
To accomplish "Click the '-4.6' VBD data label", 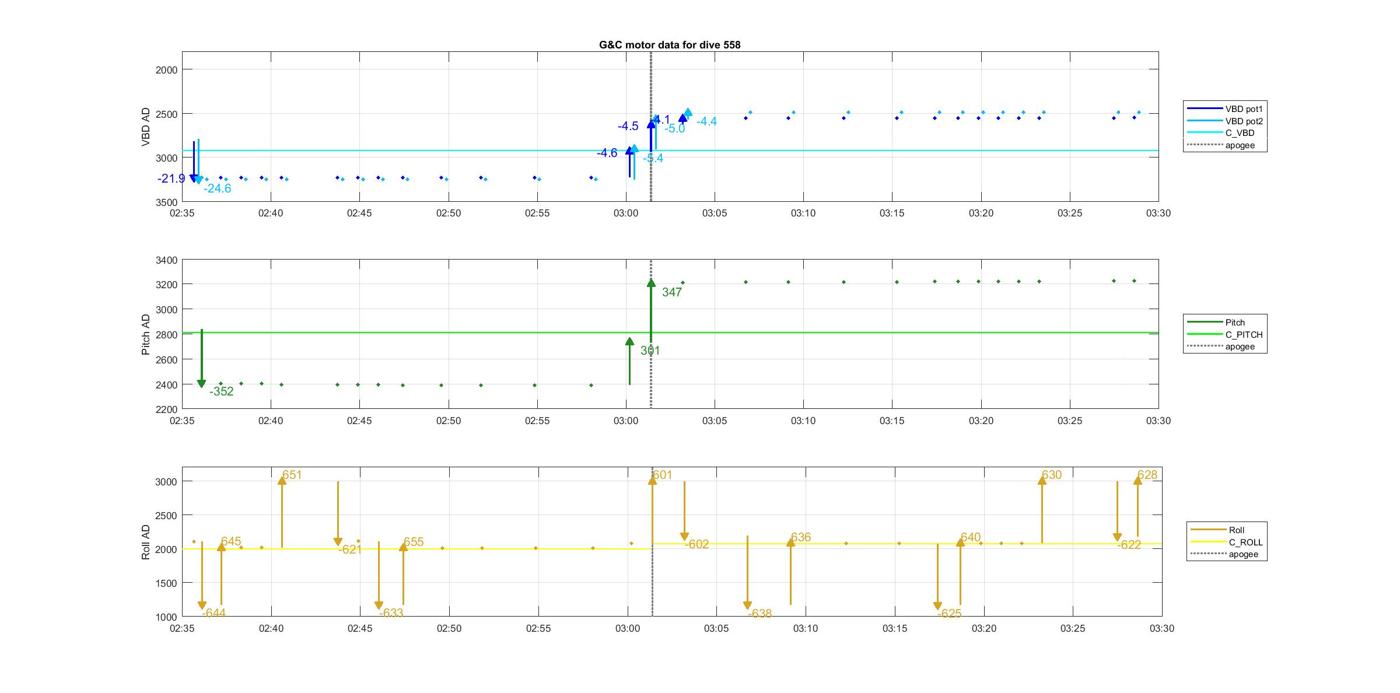I will 607,153.
